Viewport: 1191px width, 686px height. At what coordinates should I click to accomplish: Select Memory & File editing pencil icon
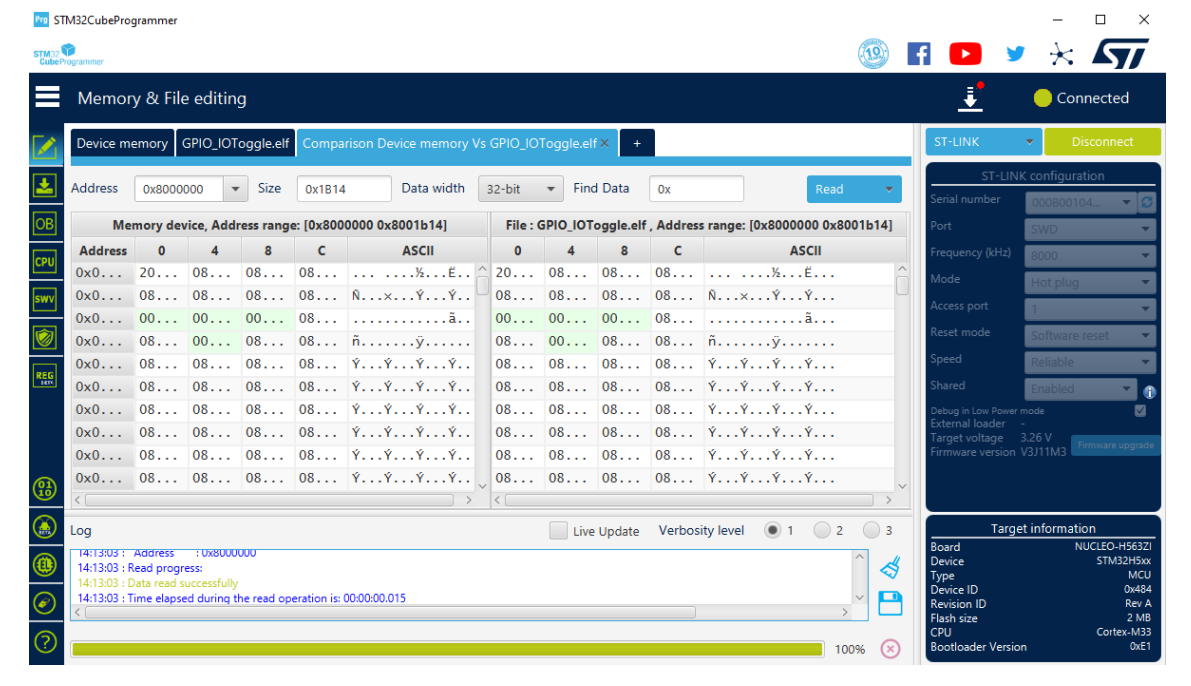(x=45, y=147)
